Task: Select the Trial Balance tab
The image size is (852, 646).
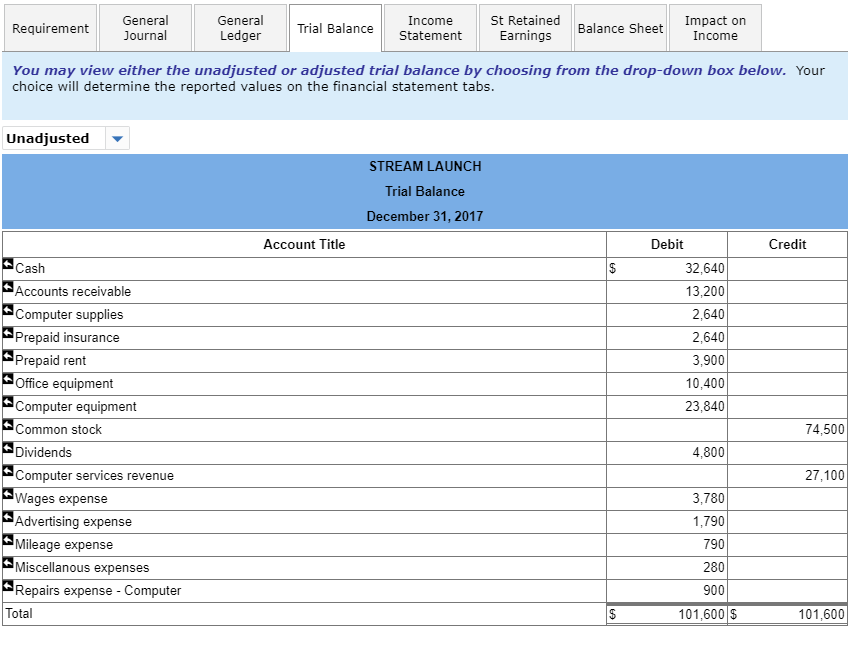Action: tap(335, 28)
